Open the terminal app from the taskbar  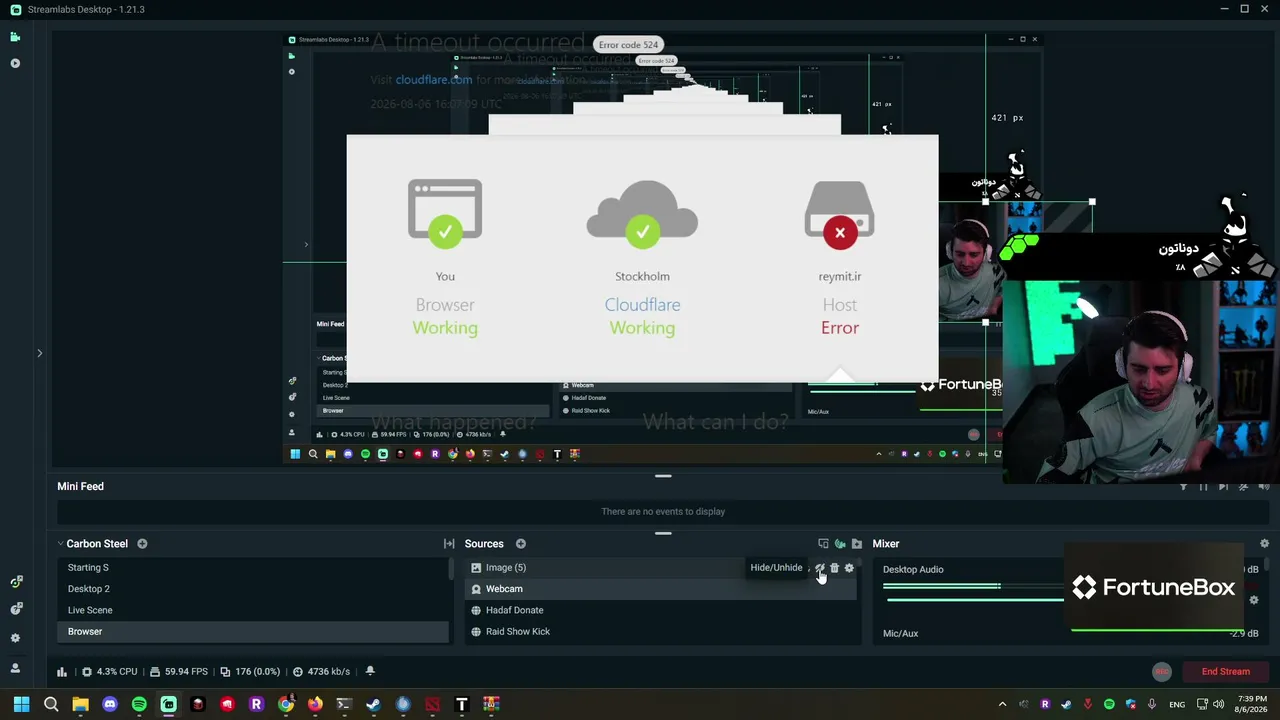[x=344, y=704]
